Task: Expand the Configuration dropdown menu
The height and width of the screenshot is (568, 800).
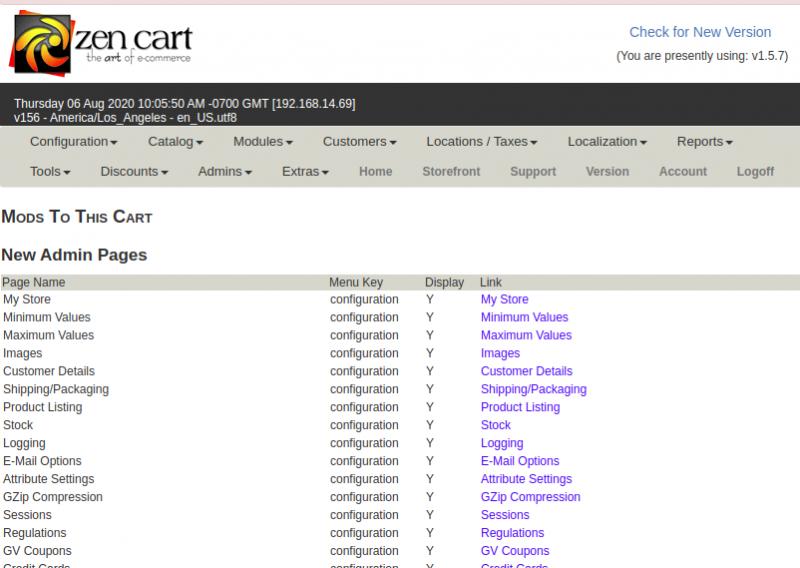Action: click(x=73, y=141)
